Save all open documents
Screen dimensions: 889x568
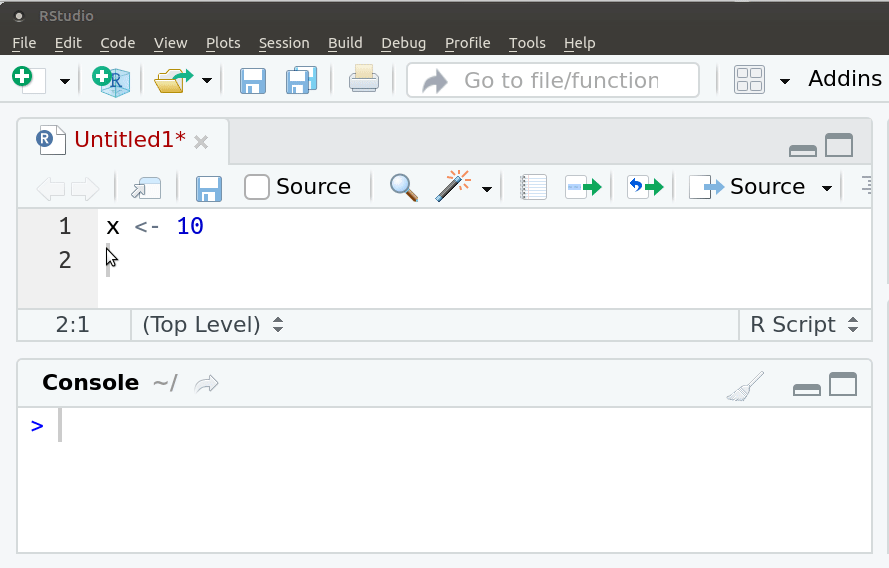pos(301,80)
